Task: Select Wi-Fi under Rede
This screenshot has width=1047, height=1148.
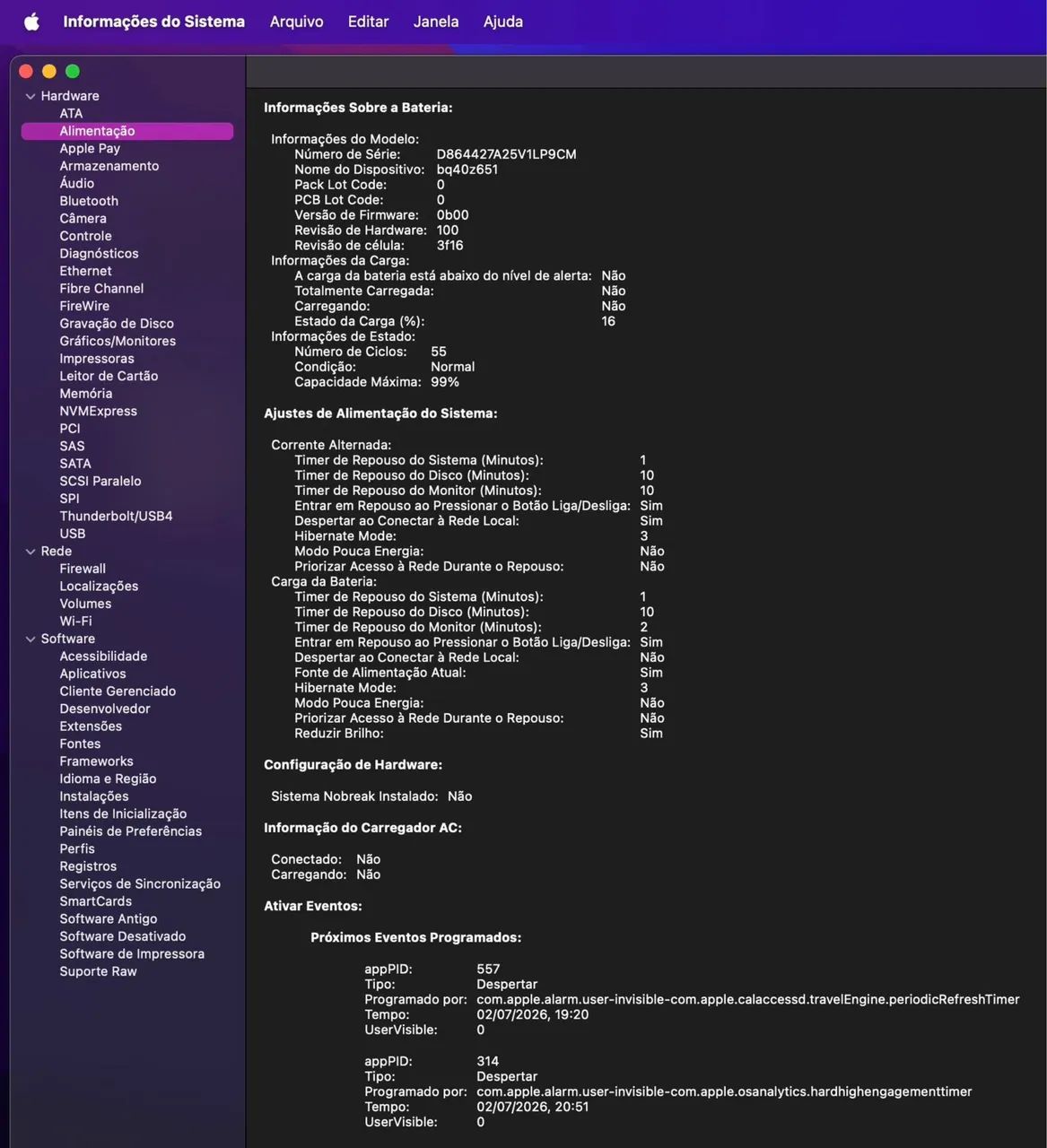Action: coord(75,622)
